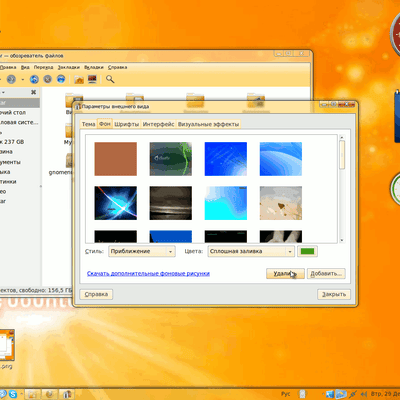This screenshot has width=400, height=400.
Task: Select the entry ending 'тинки' in sidebar
Action: pyautogui.click(x=8, y=182)
